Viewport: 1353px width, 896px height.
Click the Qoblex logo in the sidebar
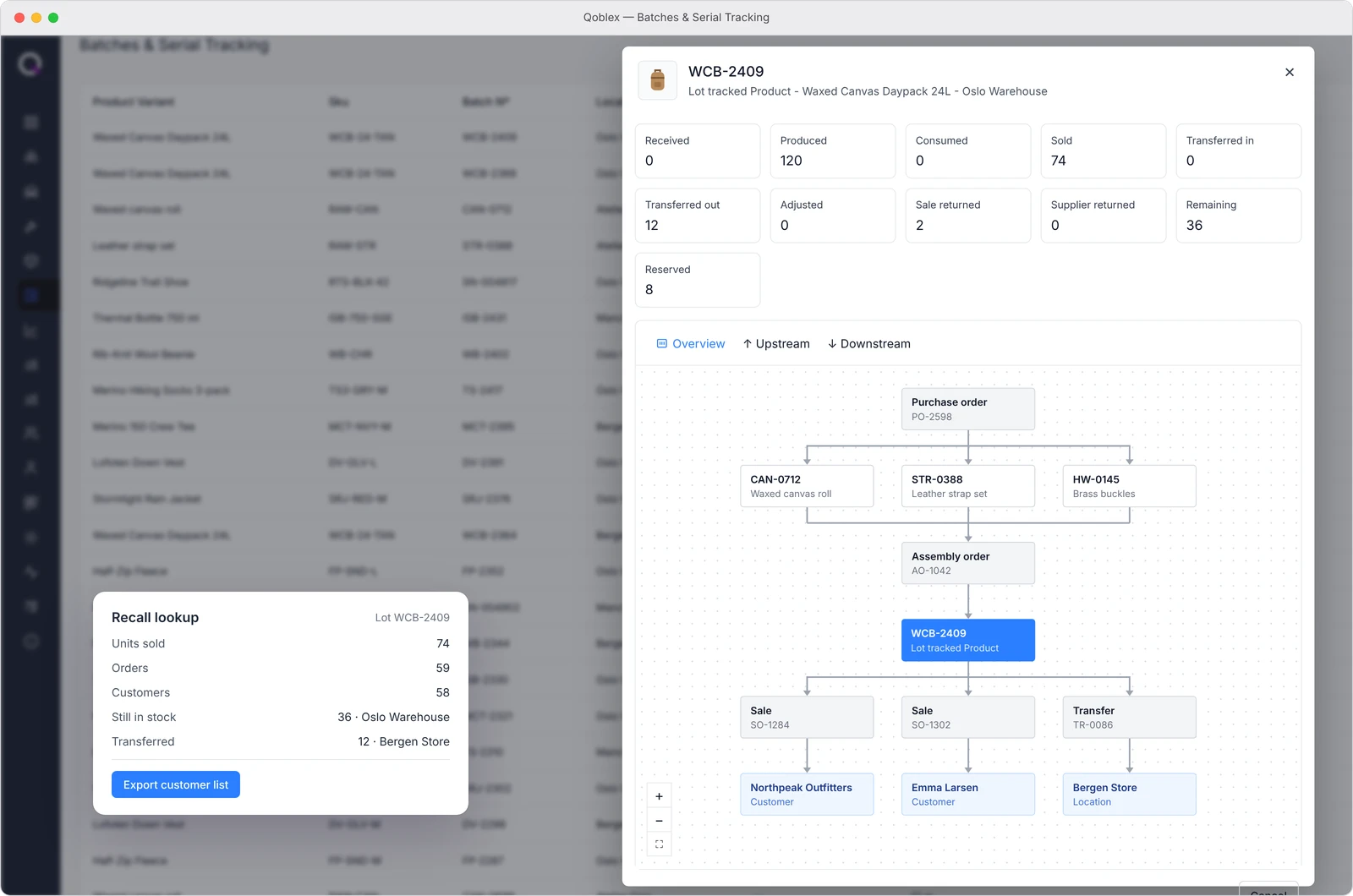30,63
